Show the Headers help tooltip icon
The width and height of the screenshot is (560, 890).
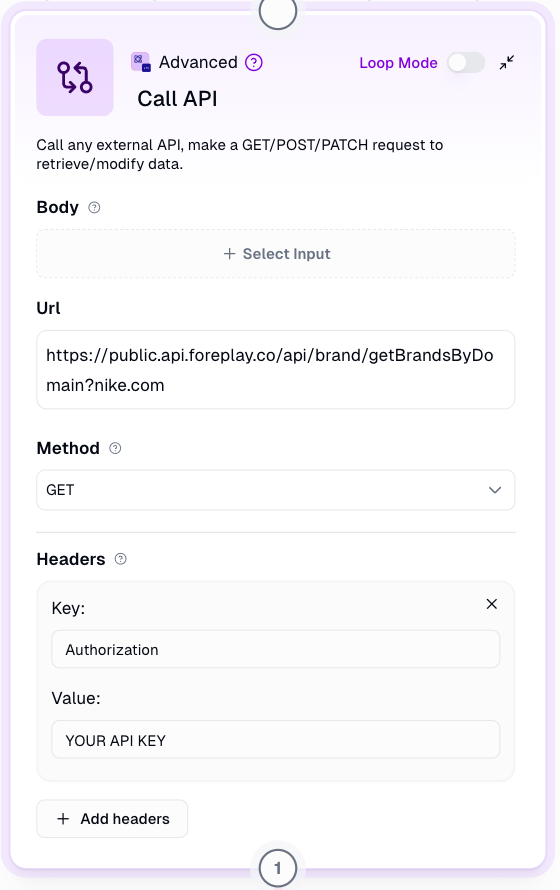click(x=120, y=559)
